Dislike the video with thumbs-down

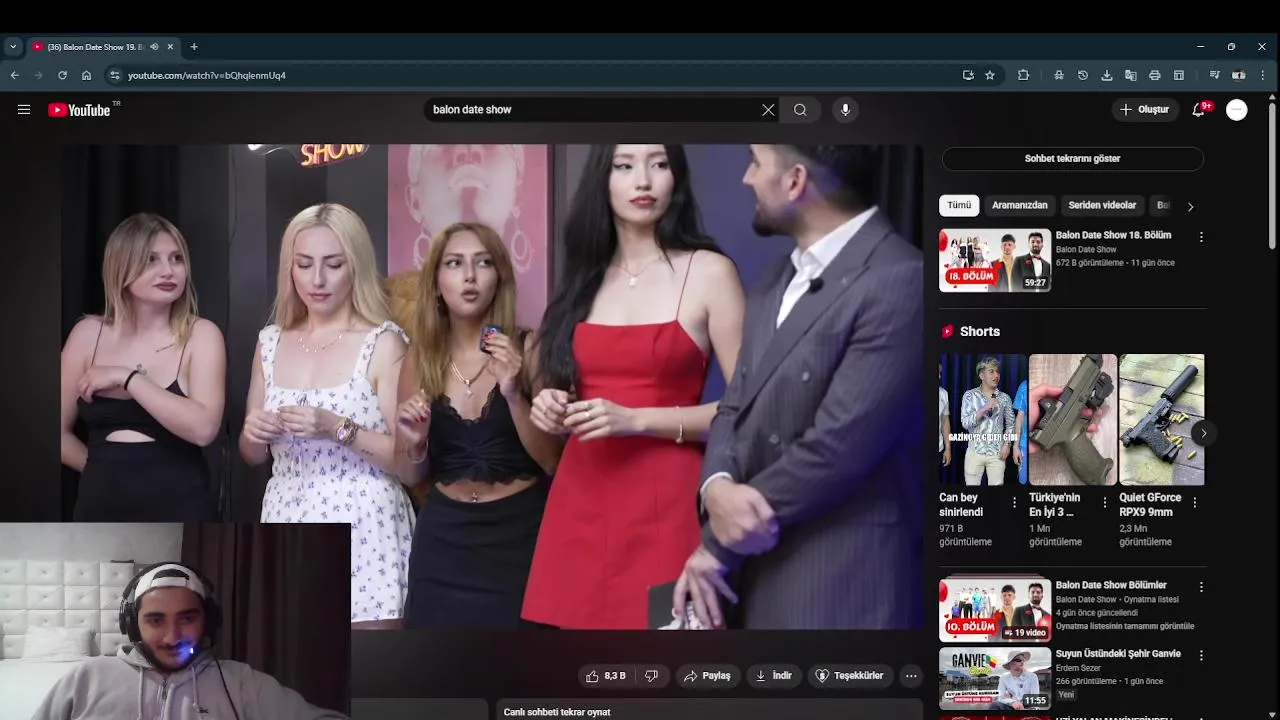[x=651, y=676]
